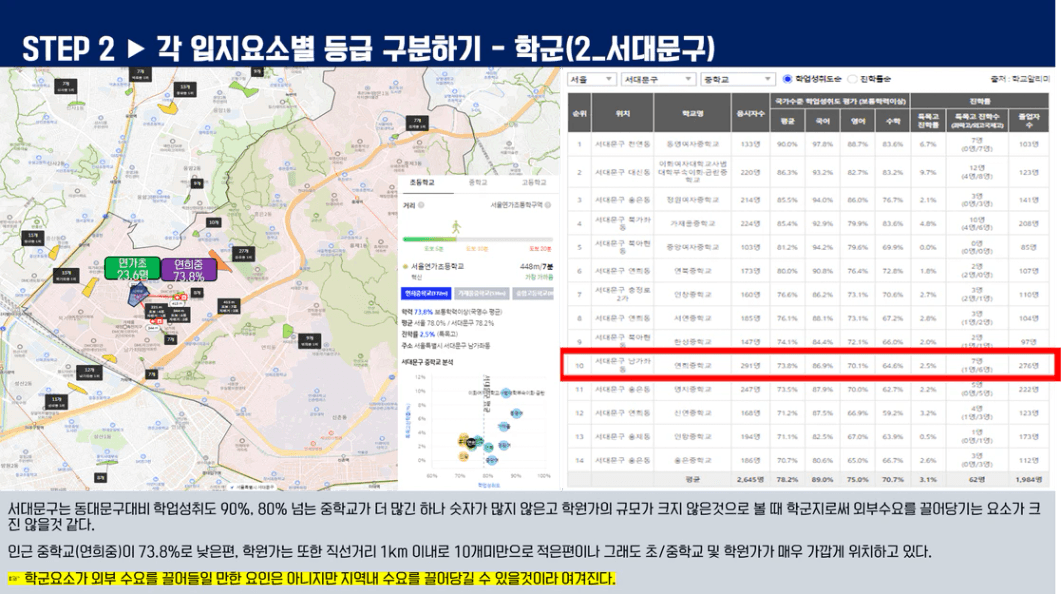Click the purple 연희중 73.8% label
The width and height of the screenshot is (1061, 594).
(189, 270)
